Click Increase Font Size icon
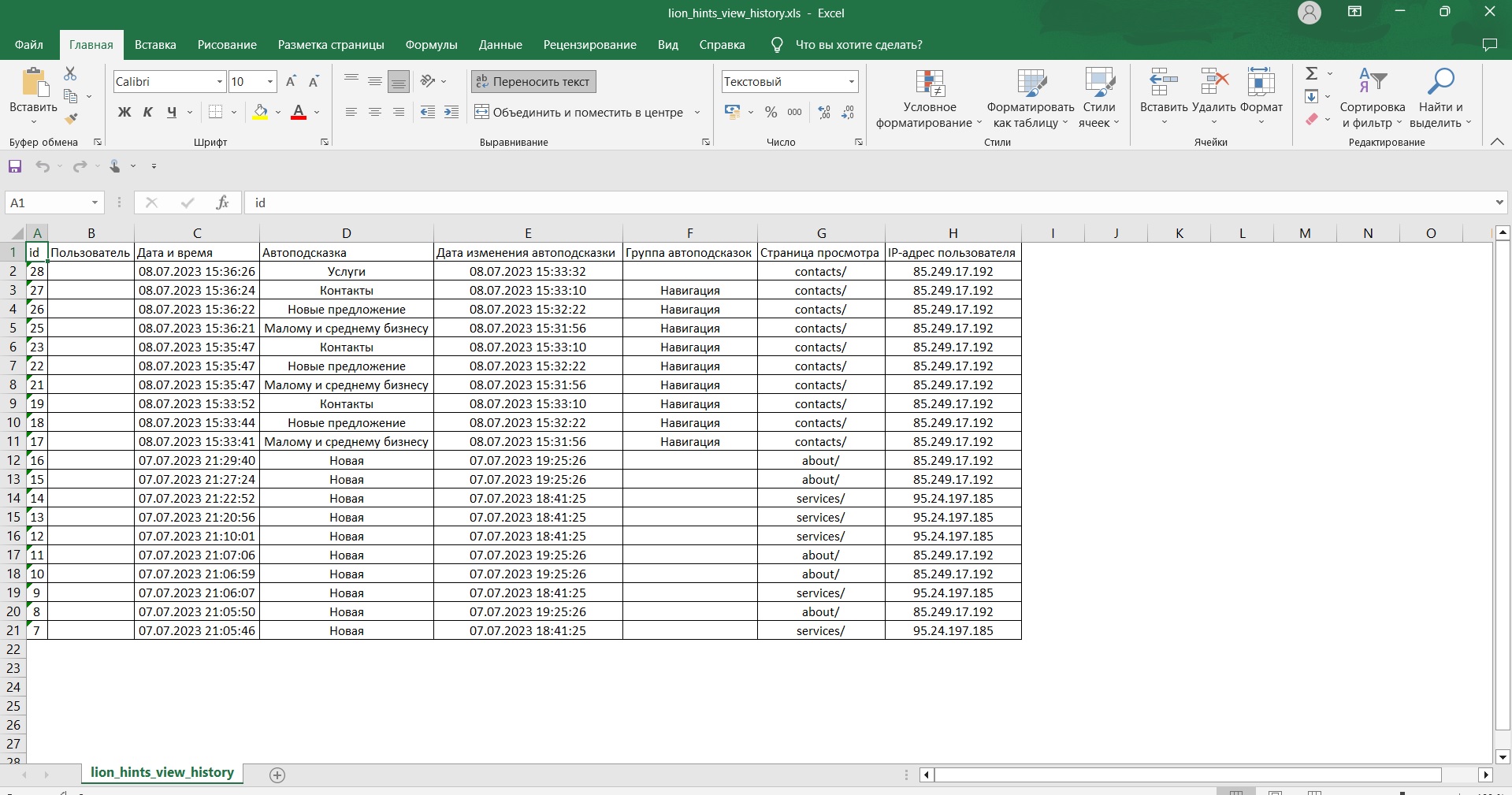Screen dimensions: 1512x795 (x=291, y=81)
